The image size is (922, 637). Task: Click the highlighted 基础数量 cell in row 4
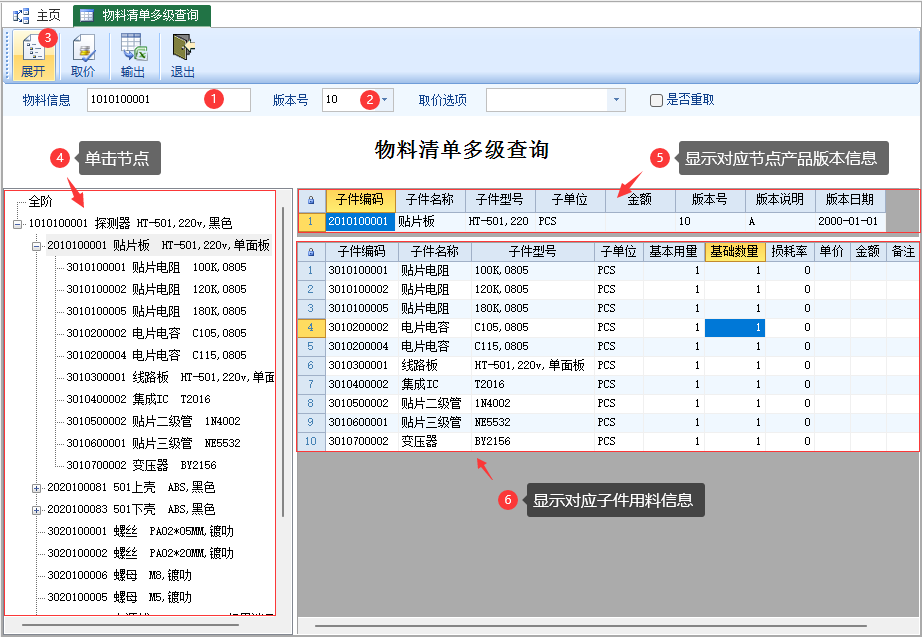coord(734,328)
